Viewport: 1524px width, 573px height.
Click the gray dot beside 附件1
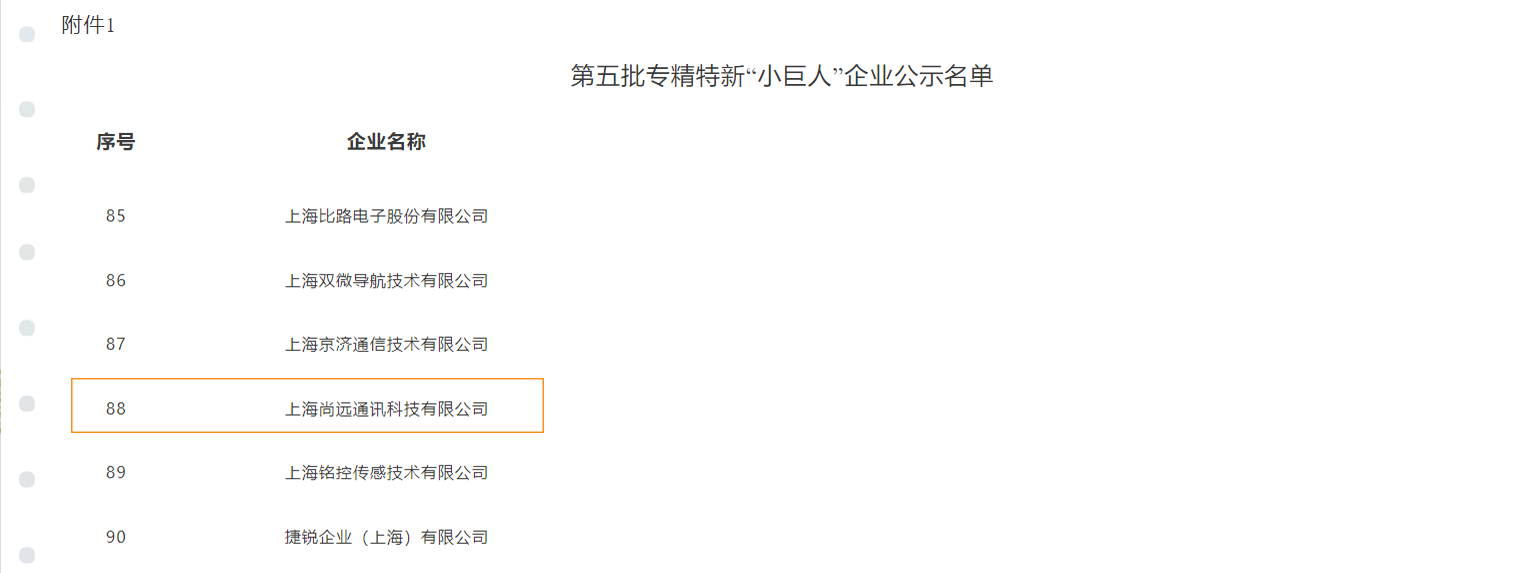click(28, 35)
